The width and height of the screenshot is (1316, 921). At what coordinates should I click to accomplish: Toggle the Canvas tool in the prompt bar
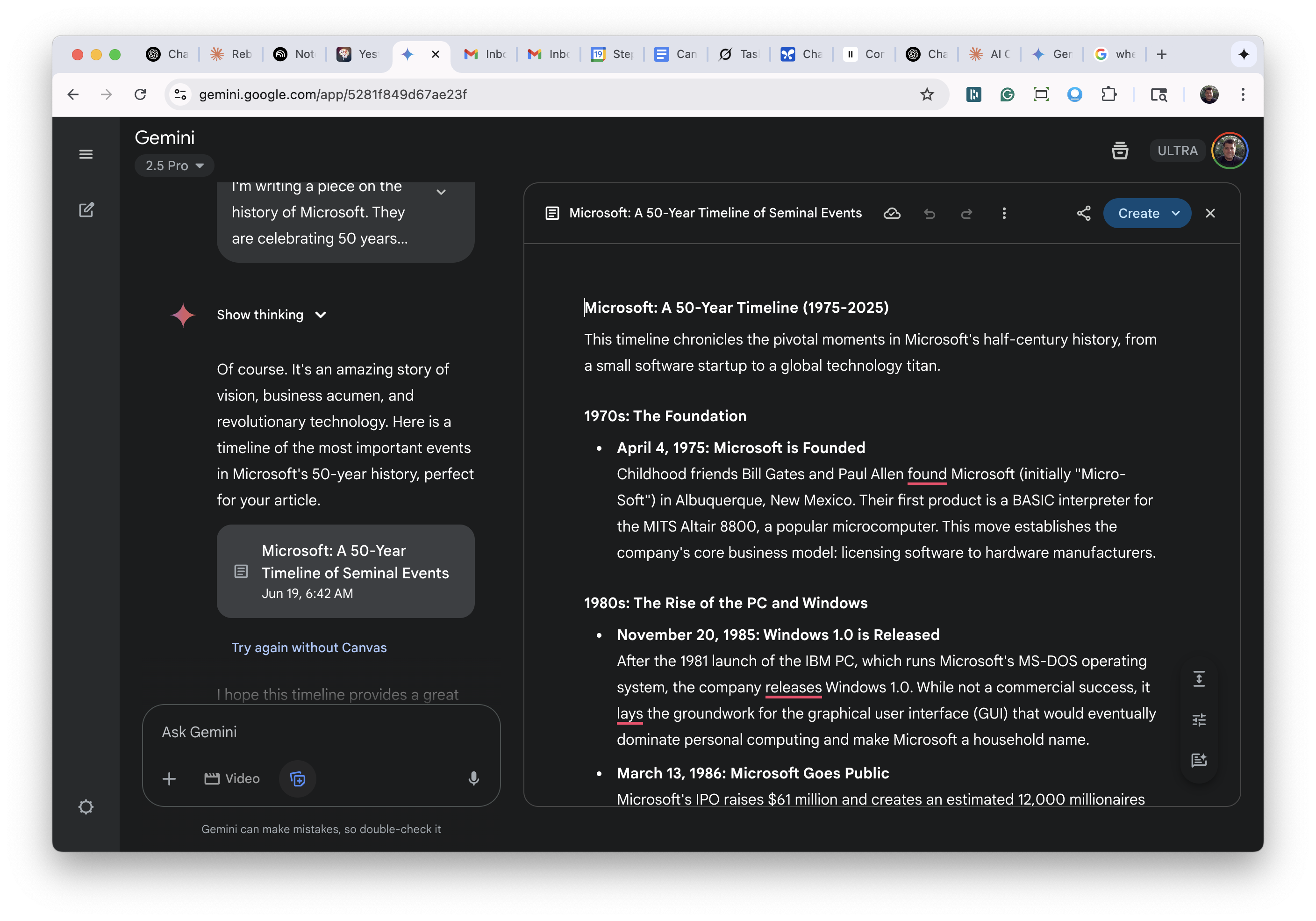(x=298, y=779)
